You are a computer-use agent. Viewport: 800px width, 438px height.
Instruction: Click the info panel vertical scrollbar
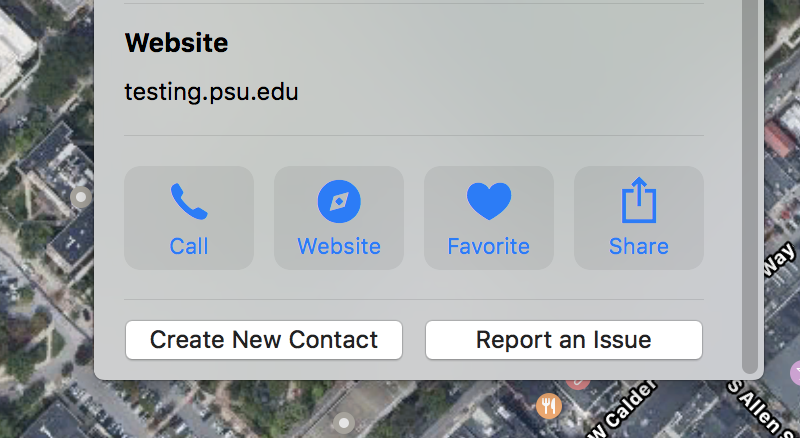(x=749, y=187)
